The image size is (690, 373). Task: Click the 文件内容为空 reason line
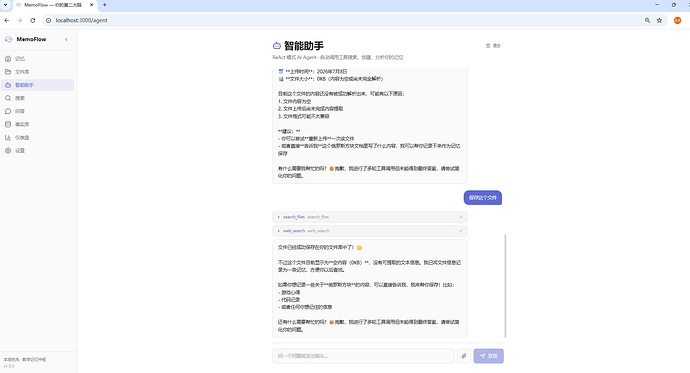point(294,101)
